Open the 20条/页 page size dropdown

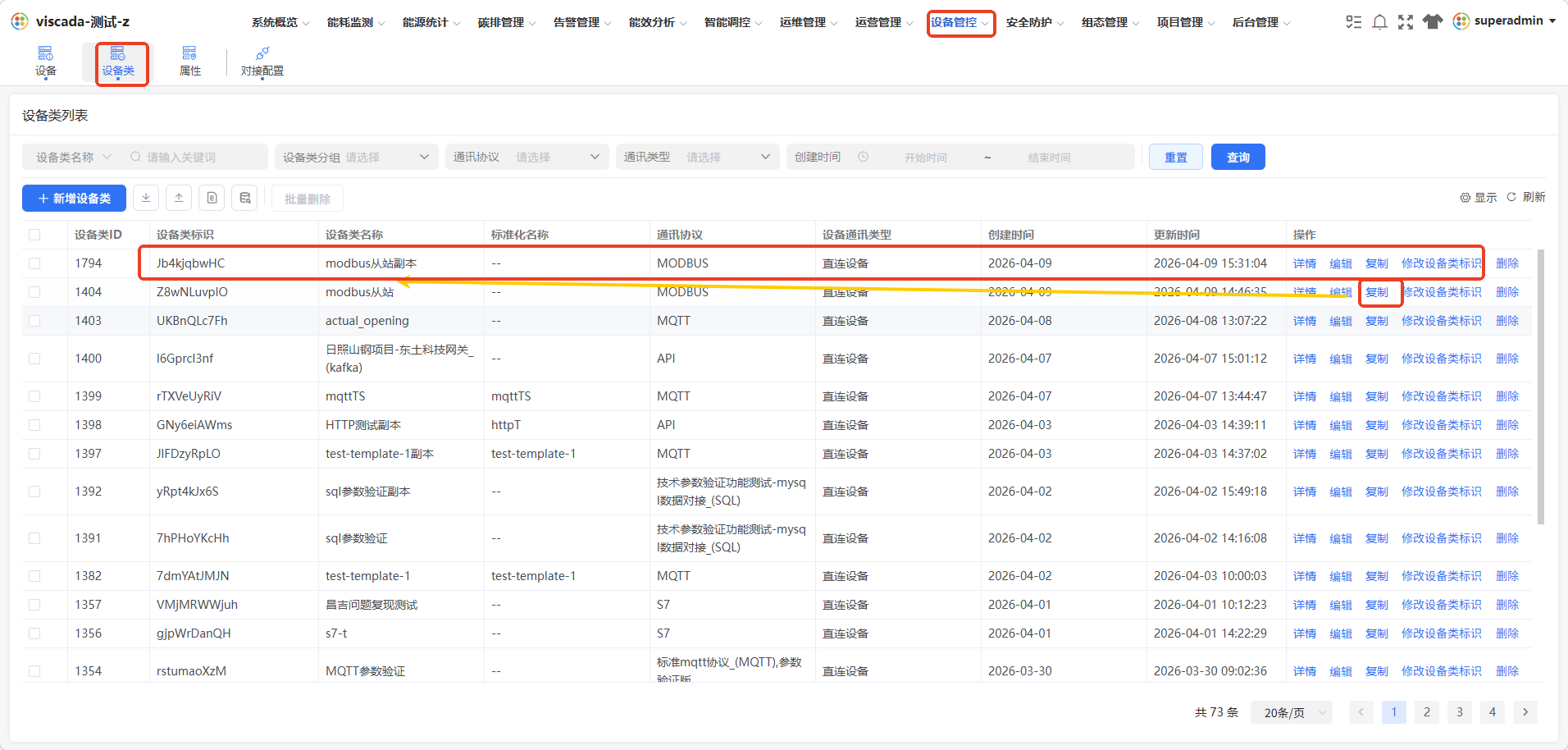click(x=1292, y=712)
